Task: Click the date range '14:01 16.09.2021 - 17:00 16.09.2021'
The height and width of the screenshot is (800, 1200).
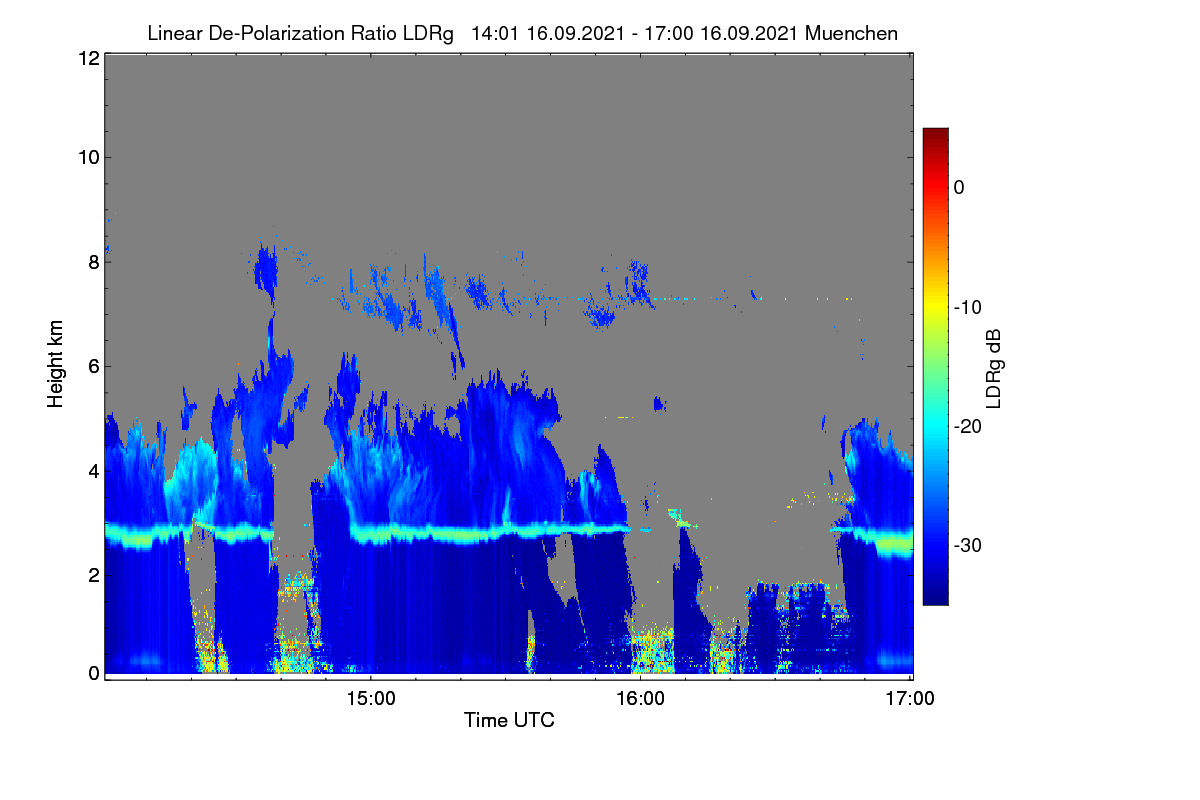Action: (x=634, y=34)
